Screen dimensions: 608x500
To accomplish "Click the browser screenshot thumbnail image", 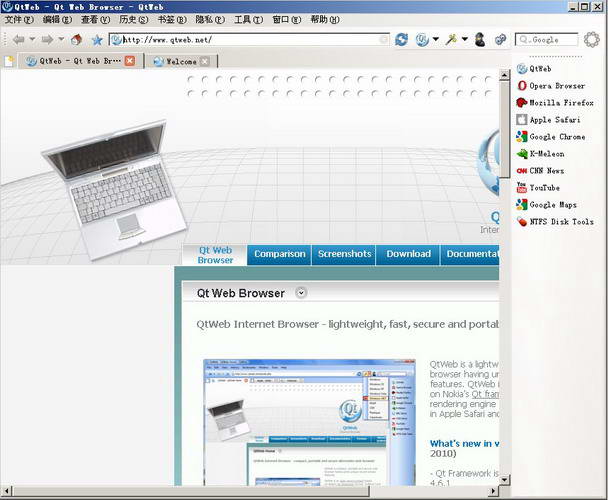I will (309, 422).
